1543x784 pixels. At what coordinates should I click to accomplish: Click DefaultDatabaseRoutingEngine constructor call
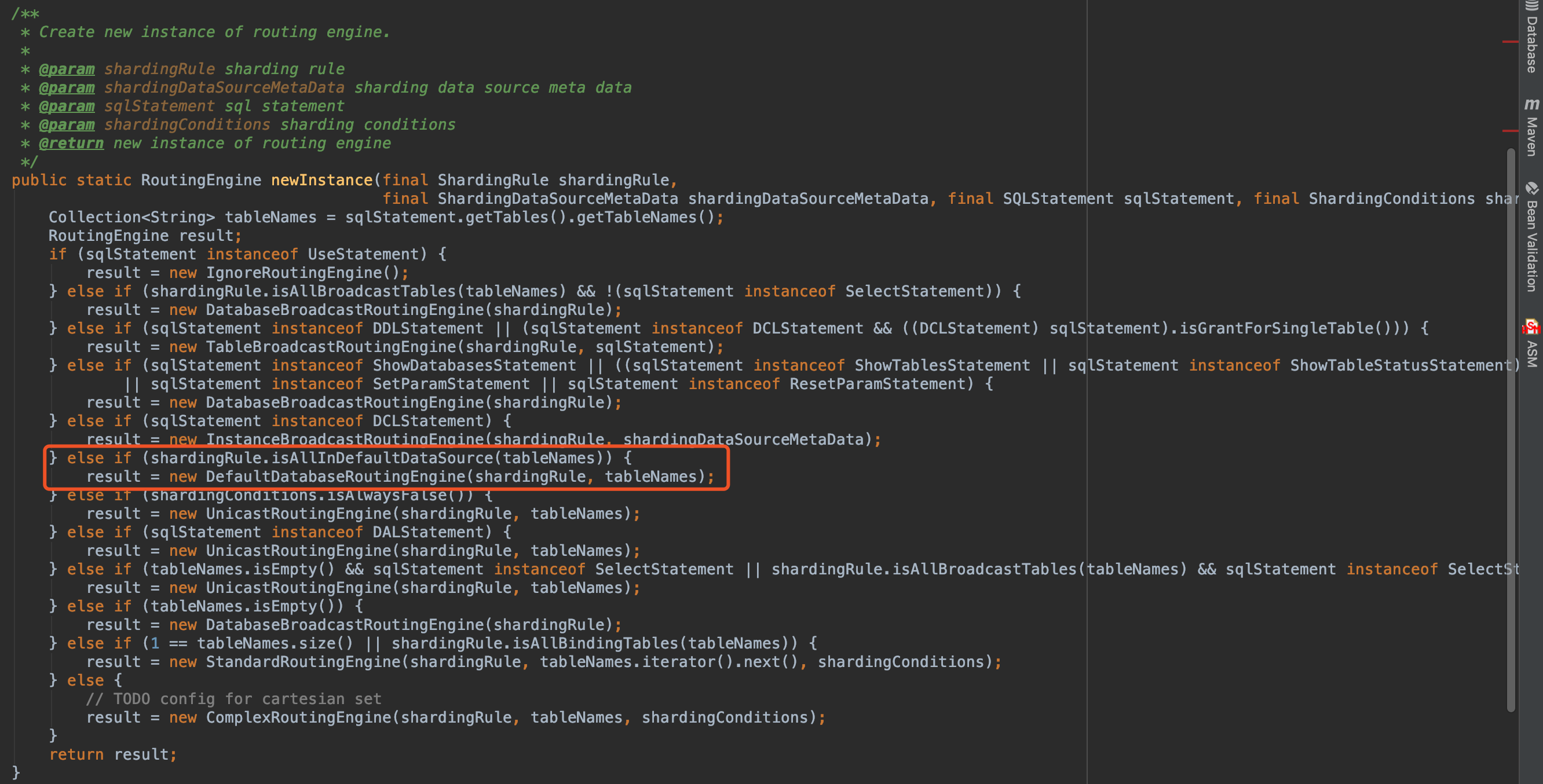tap(335, 477)
